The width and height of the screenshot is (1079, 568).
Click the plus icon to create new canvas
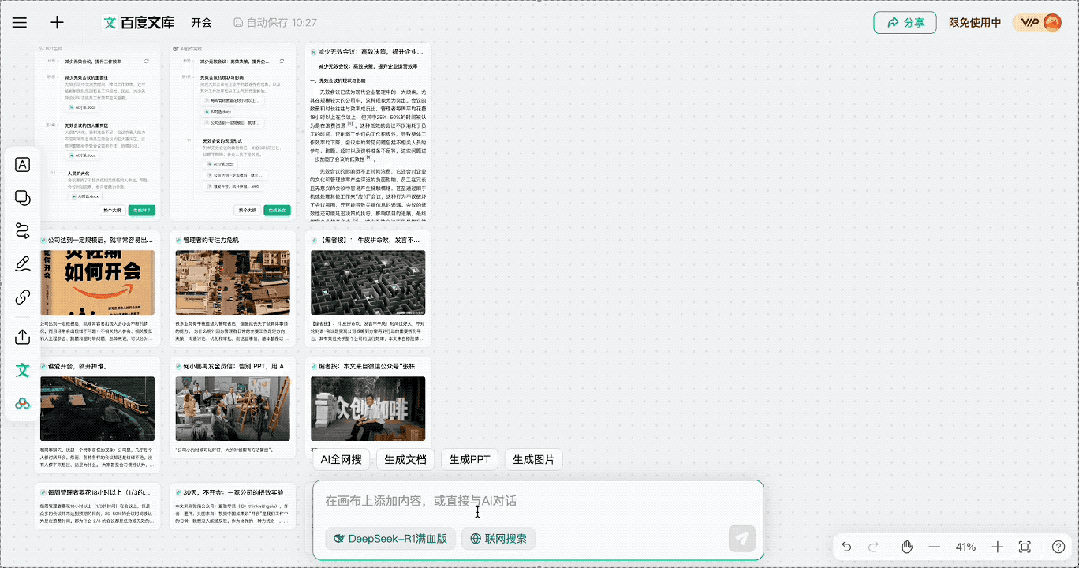pos(57,22)
